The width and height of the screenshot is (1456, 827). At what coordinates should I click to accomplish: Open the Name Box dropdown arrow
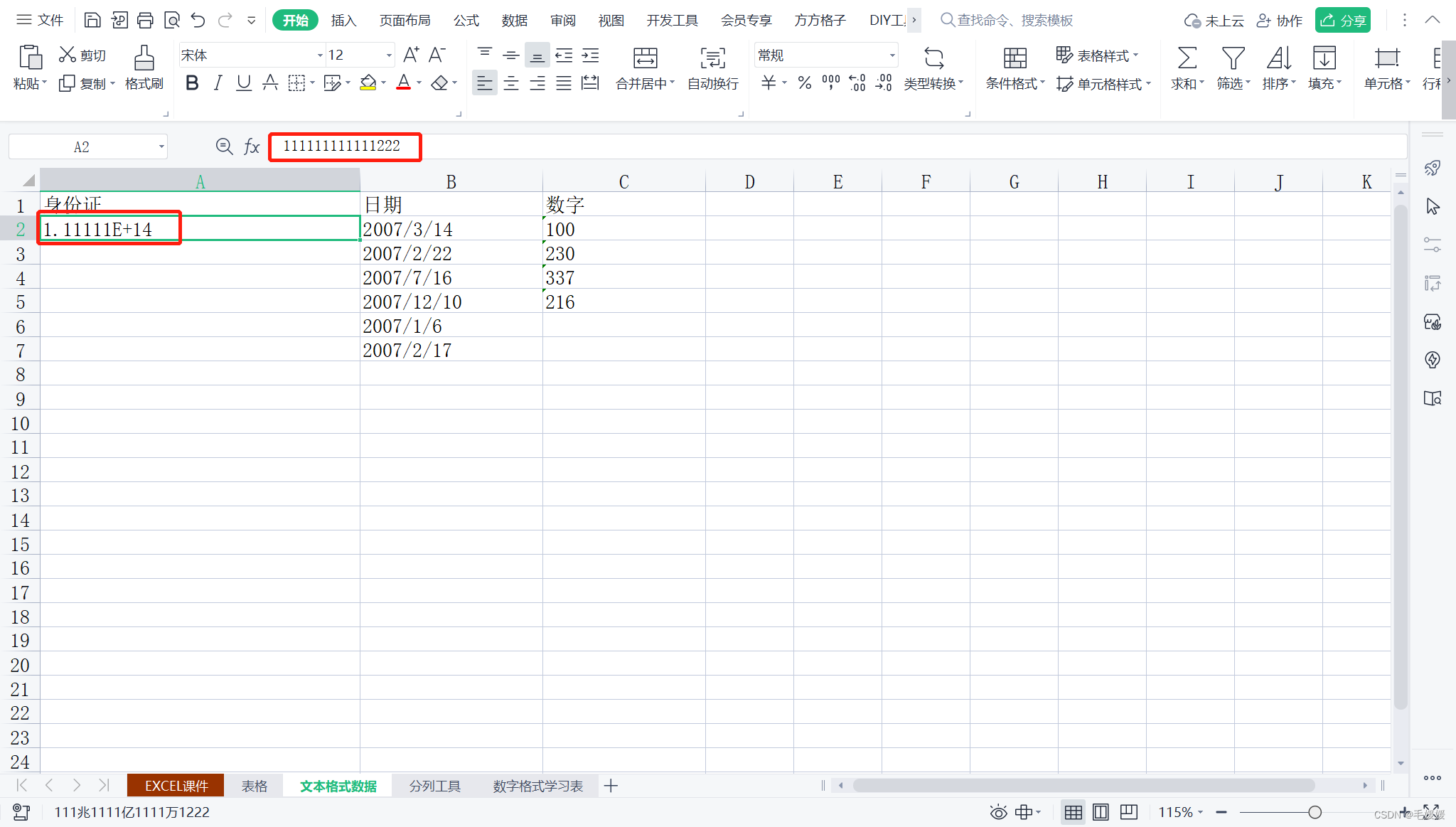pos(161,147)
